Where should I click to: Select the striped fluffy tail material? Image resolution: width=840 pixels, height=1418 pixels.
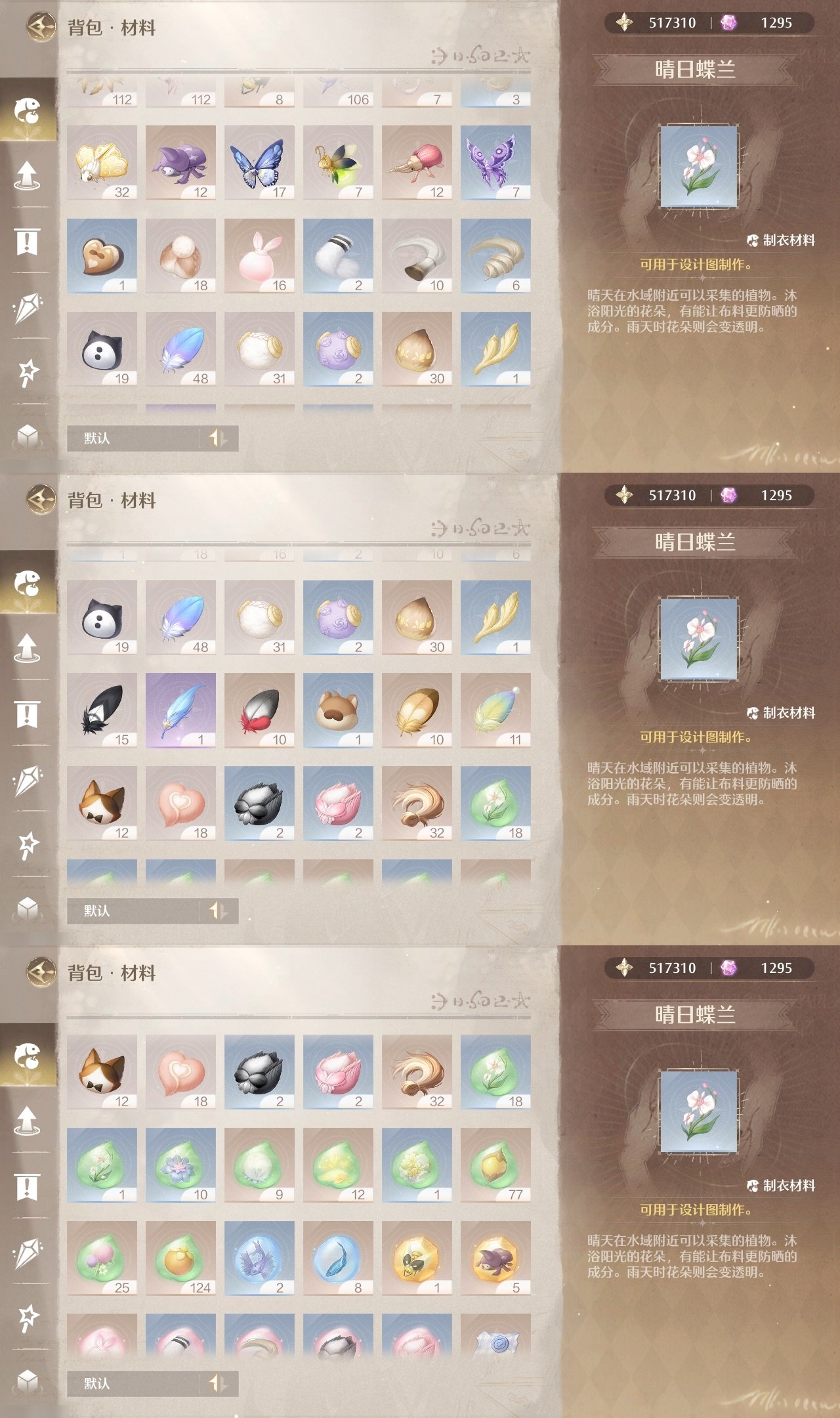[x=338, y=256]
